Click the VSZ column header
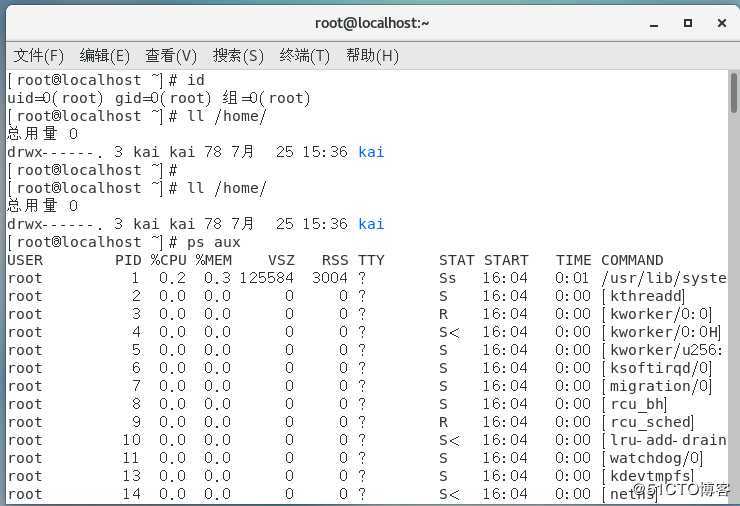Viewport: 740px width, 506px height. click(281, 260)
